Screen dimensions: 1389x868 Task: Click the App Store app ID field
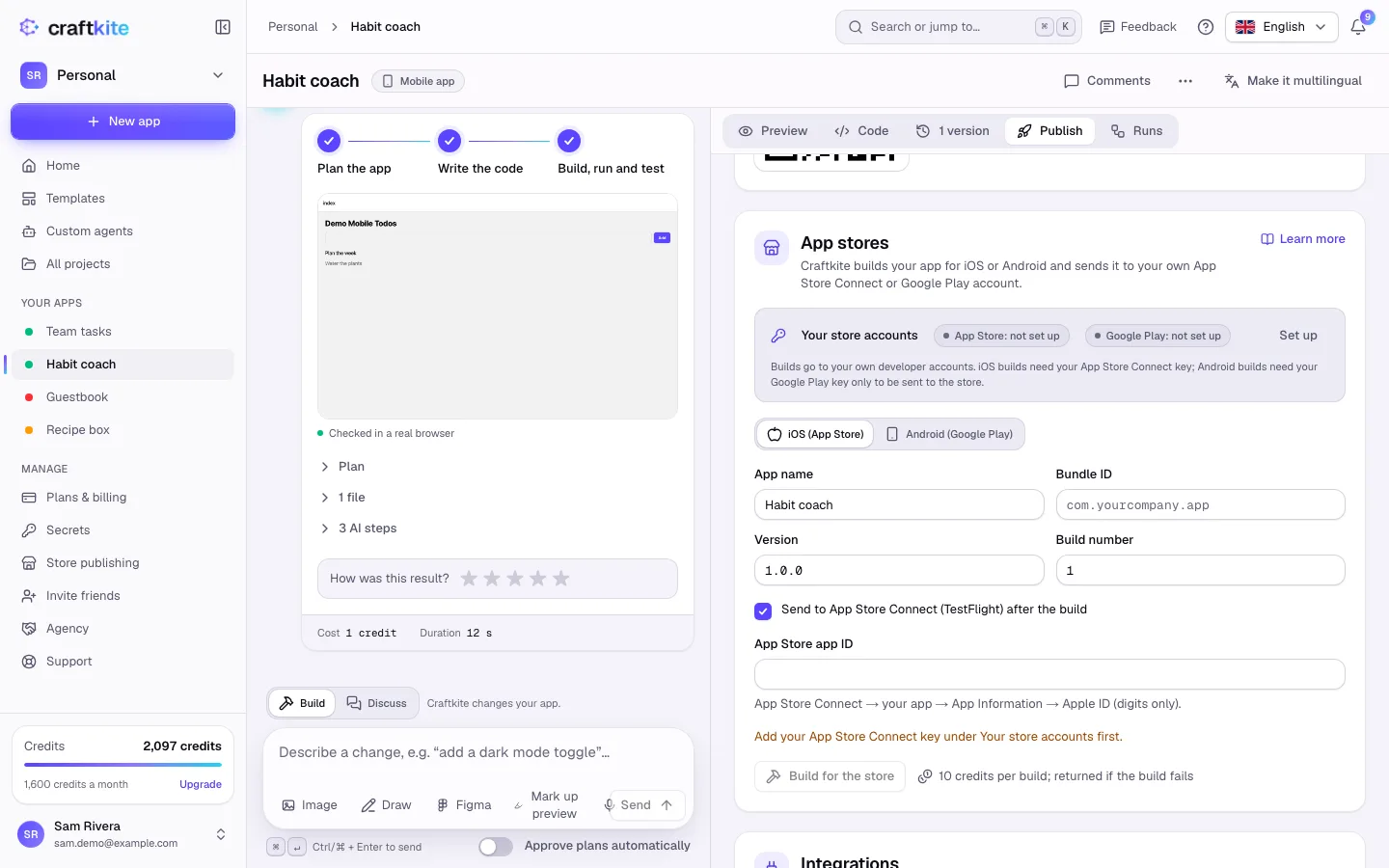[x=1049, y=674]
